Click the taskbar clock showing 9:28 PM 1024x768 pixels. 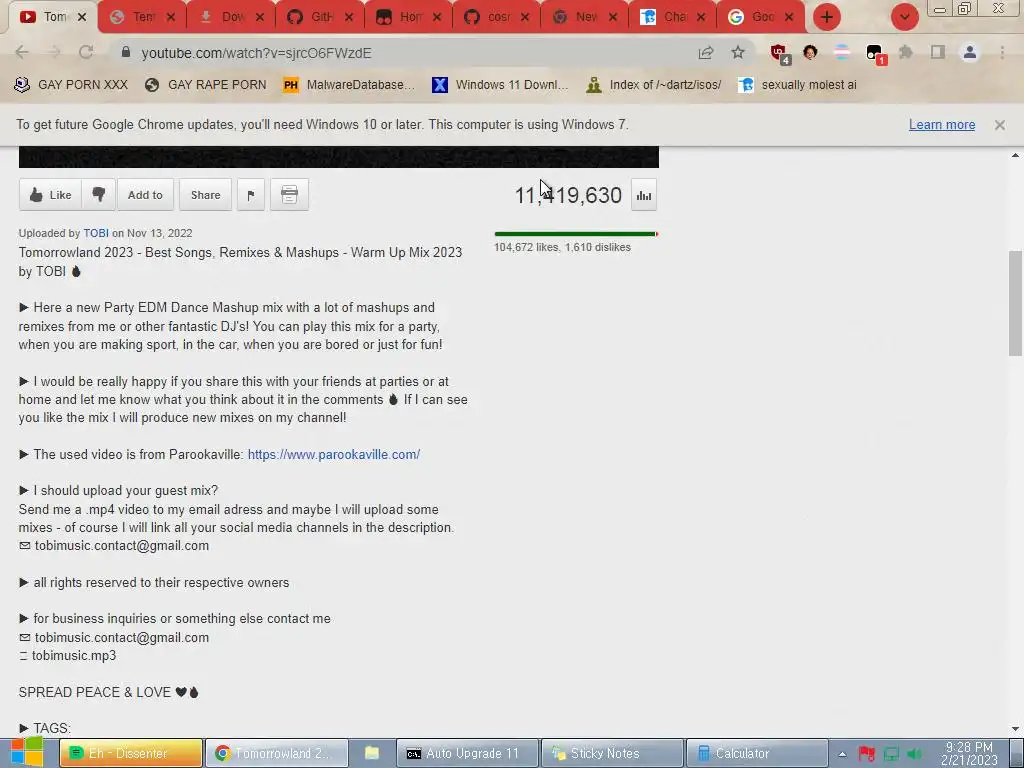[x=969, y=753]
